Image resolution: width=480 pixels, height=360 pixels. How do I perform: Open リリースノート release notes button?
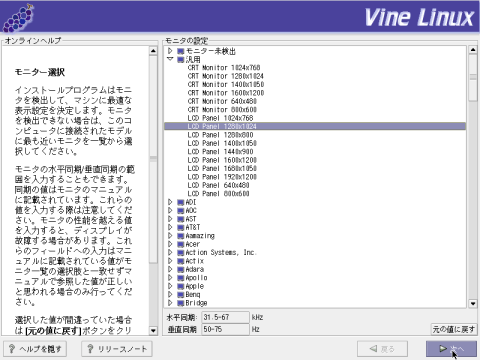(117, 349)
